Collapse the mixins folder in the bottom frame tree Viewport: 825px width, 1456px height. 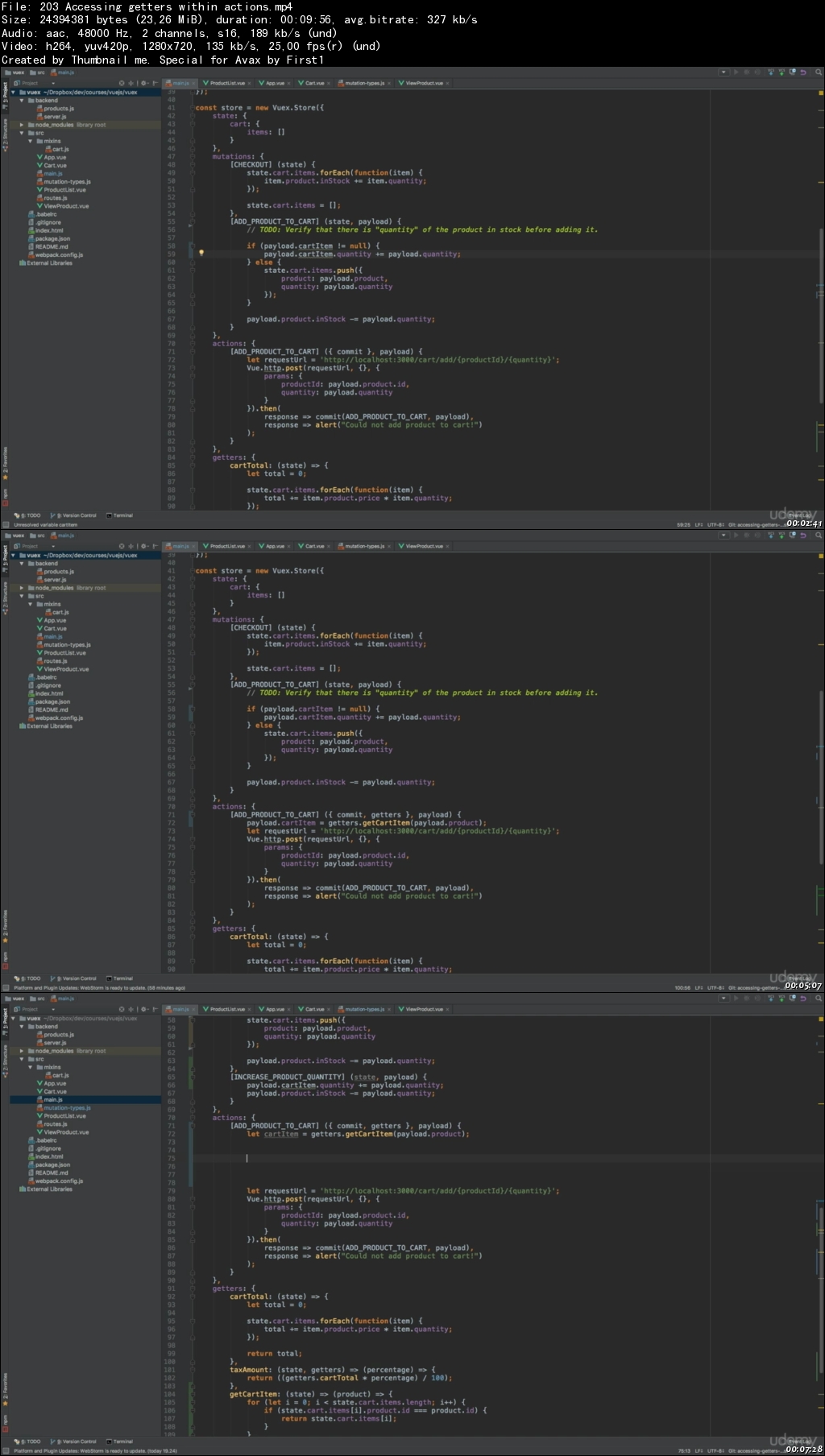tap(31, 1067)
